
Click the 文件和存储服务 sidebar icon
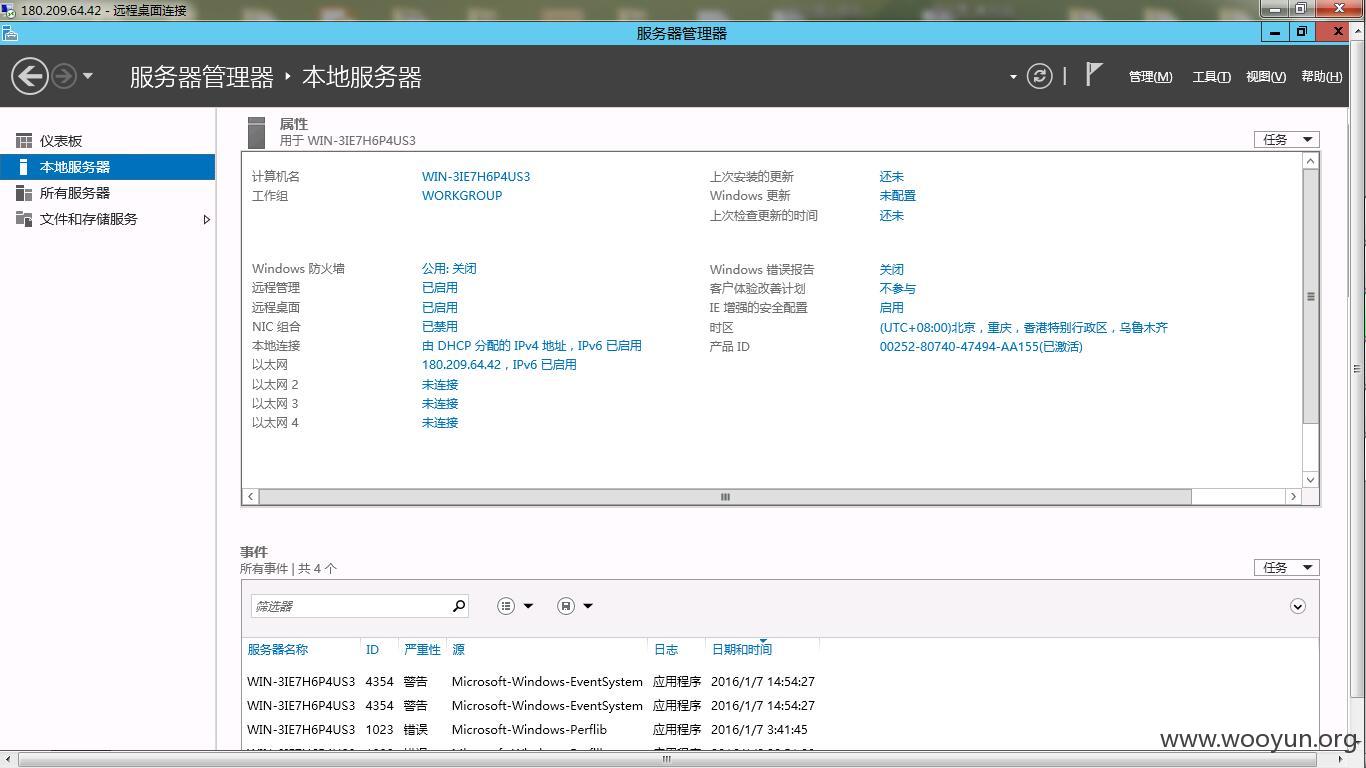point(24,219)
